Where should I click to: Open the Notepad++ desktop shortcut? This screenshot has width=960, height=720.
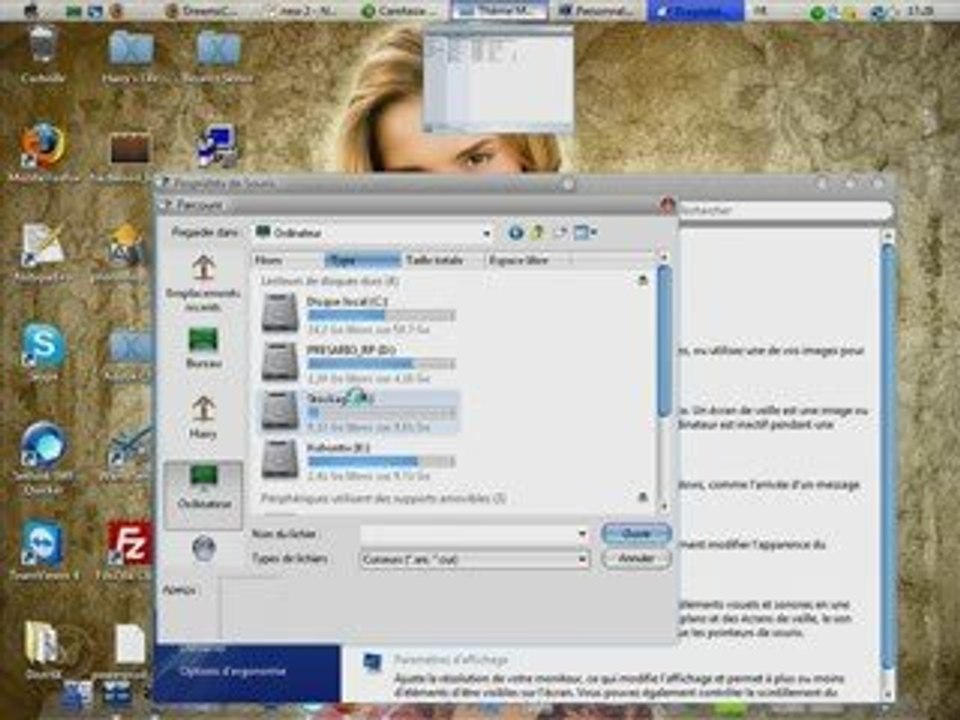[42, 252]
